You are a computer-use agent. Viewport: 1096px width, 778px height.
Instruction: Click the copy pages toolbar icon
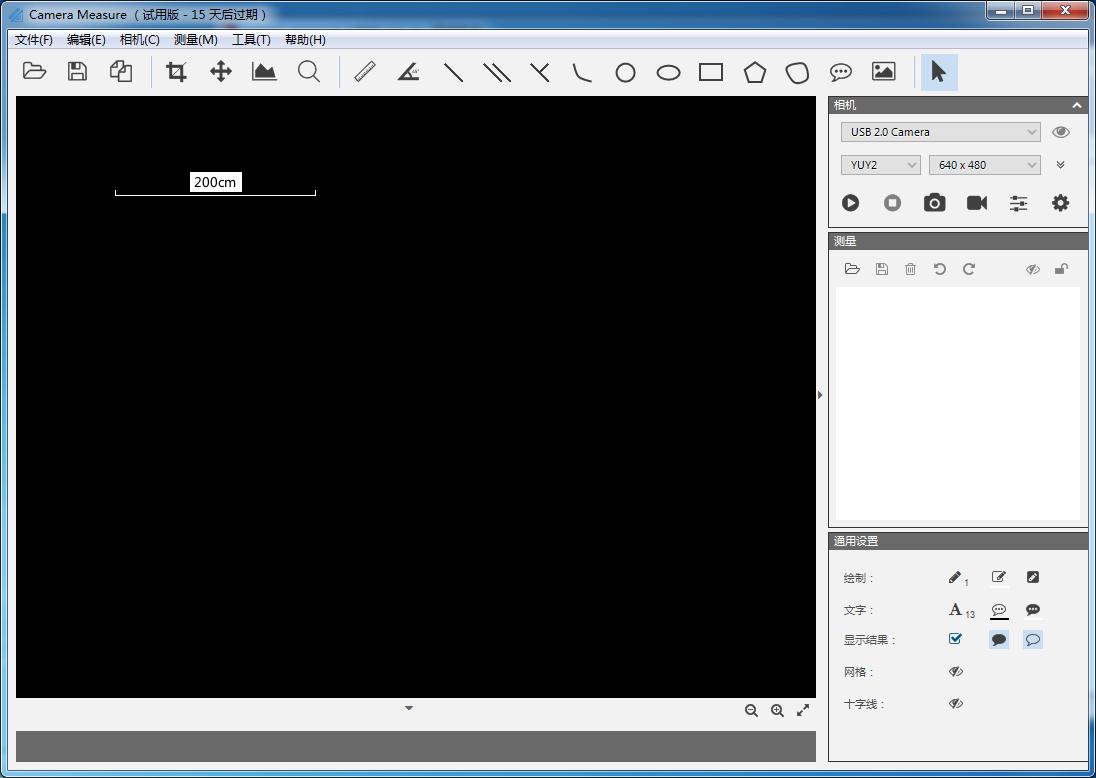(121, 71)
